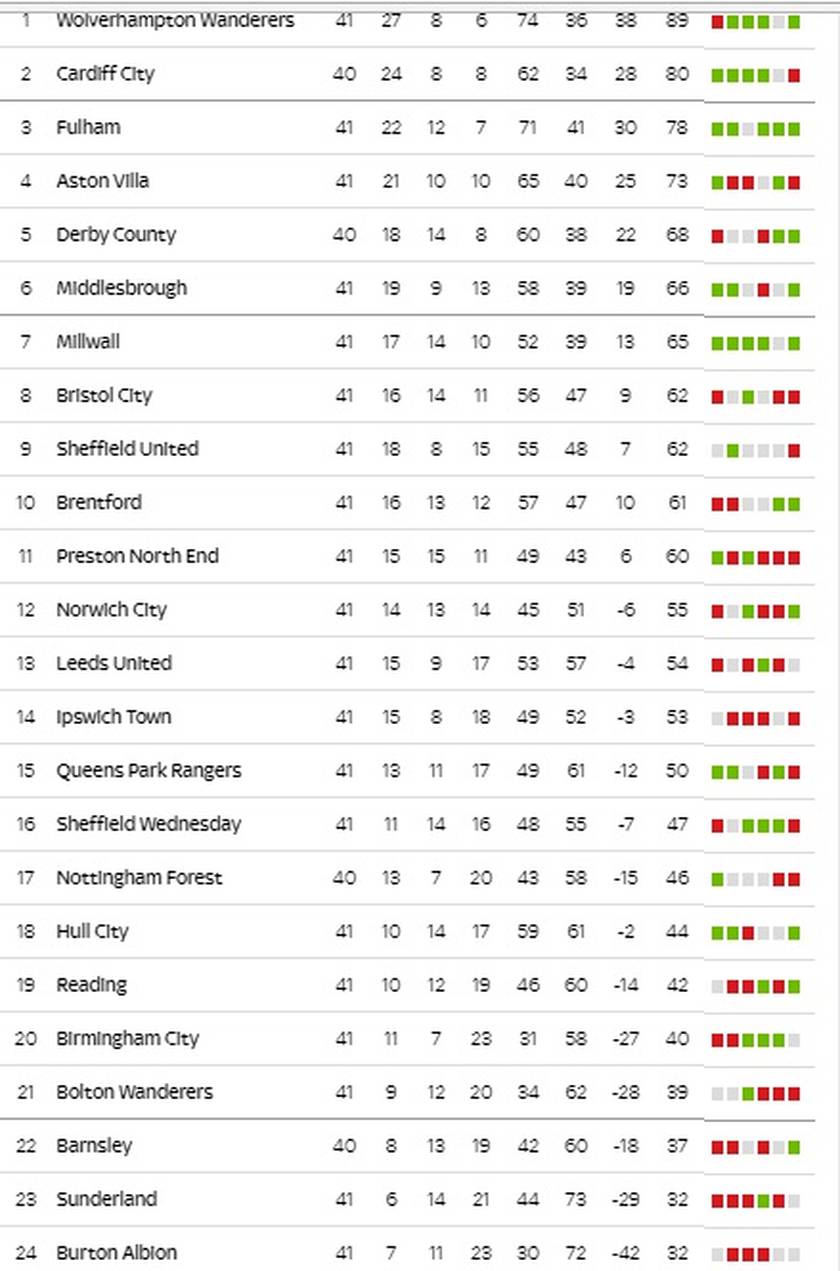Click the Cardiff City team name
The width and height of the screenshot is (840, 1271).
pos(105,74)
